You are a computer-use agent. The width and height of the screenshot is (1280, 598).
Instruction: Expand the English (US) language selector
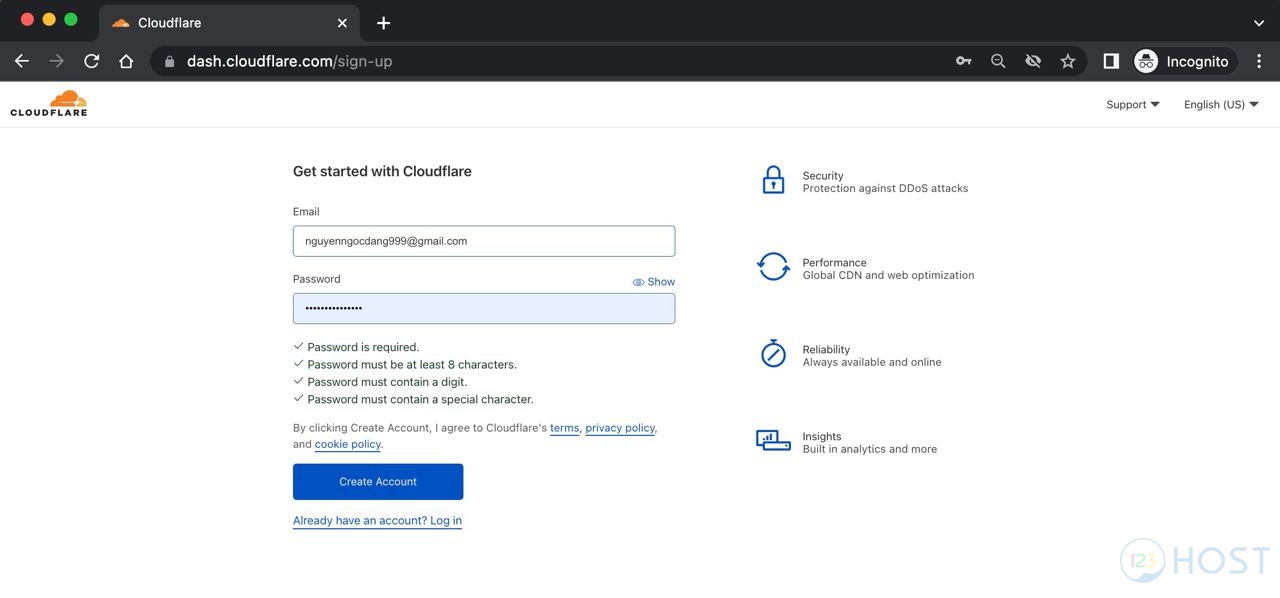(1220, 104)
